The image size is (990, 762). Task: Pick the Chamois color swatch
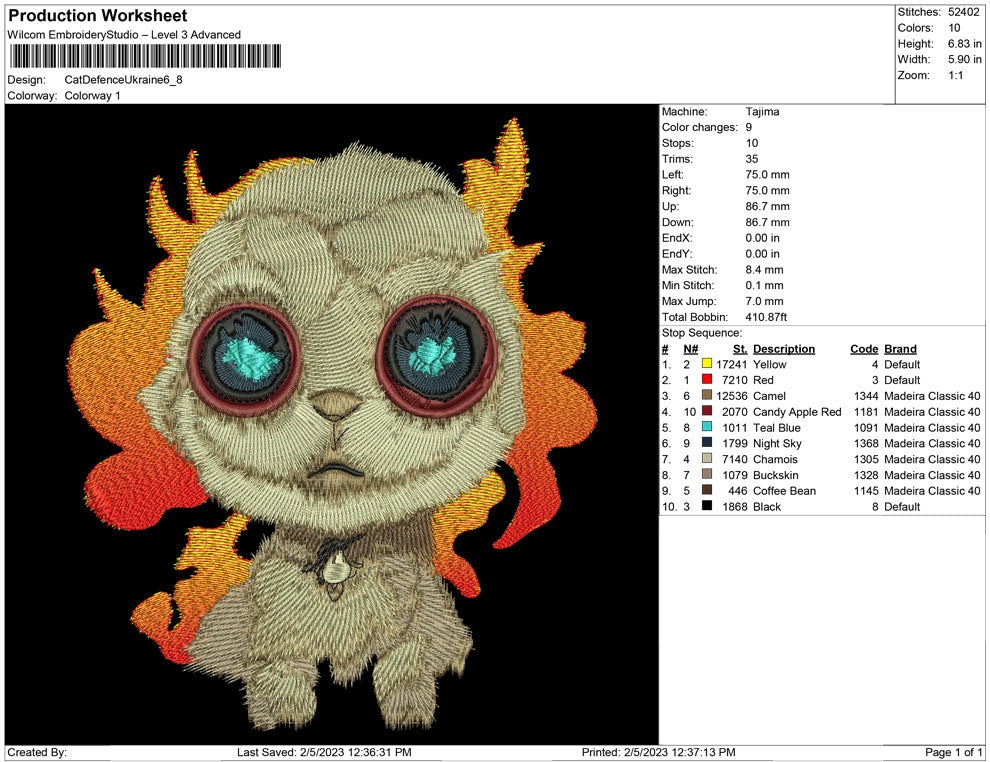coord(707,458)
